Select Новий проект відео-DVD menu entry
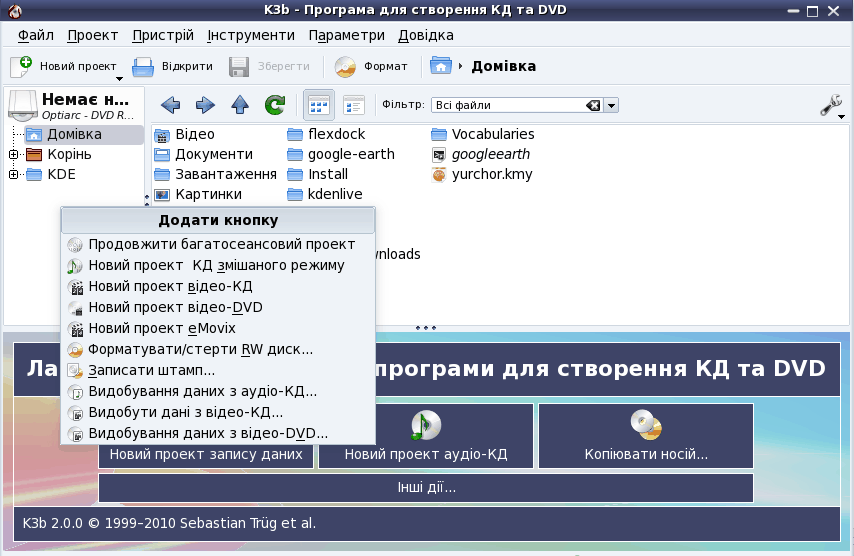Viewport: 854px width, 556px height. tap(175, 307)
